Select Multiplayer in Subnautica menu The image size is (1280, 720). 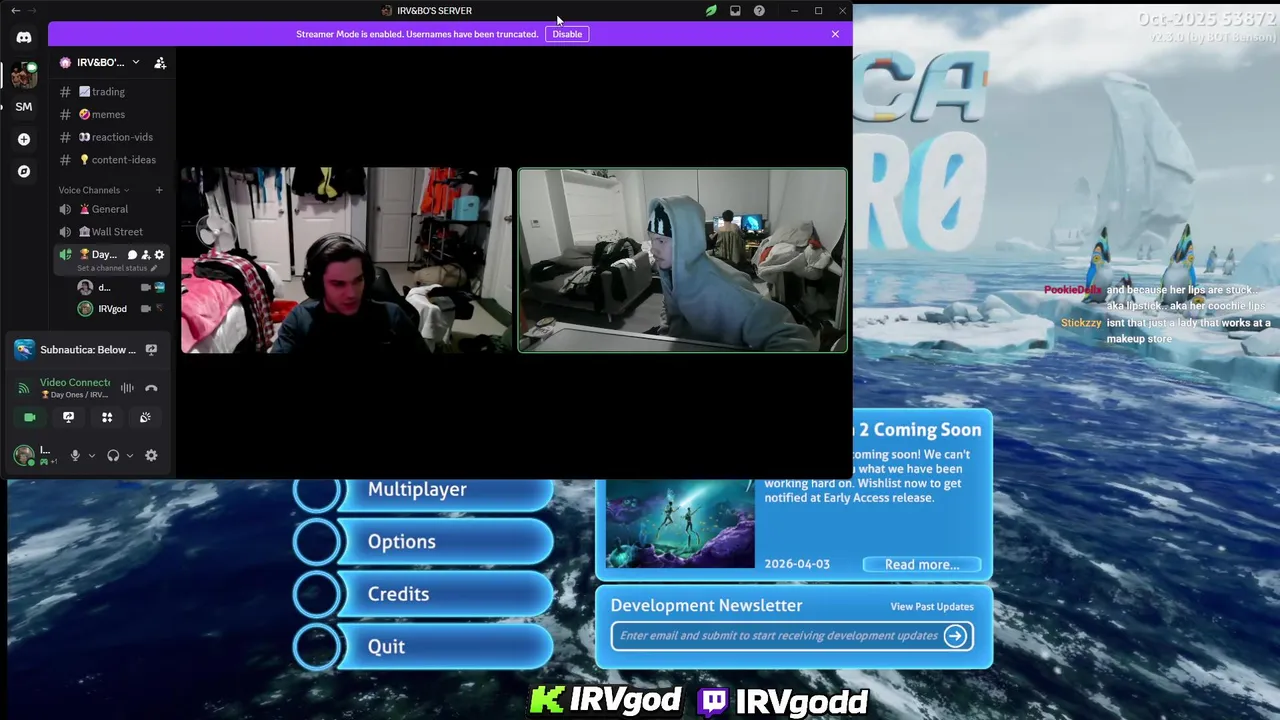click(x=424, y=490)
